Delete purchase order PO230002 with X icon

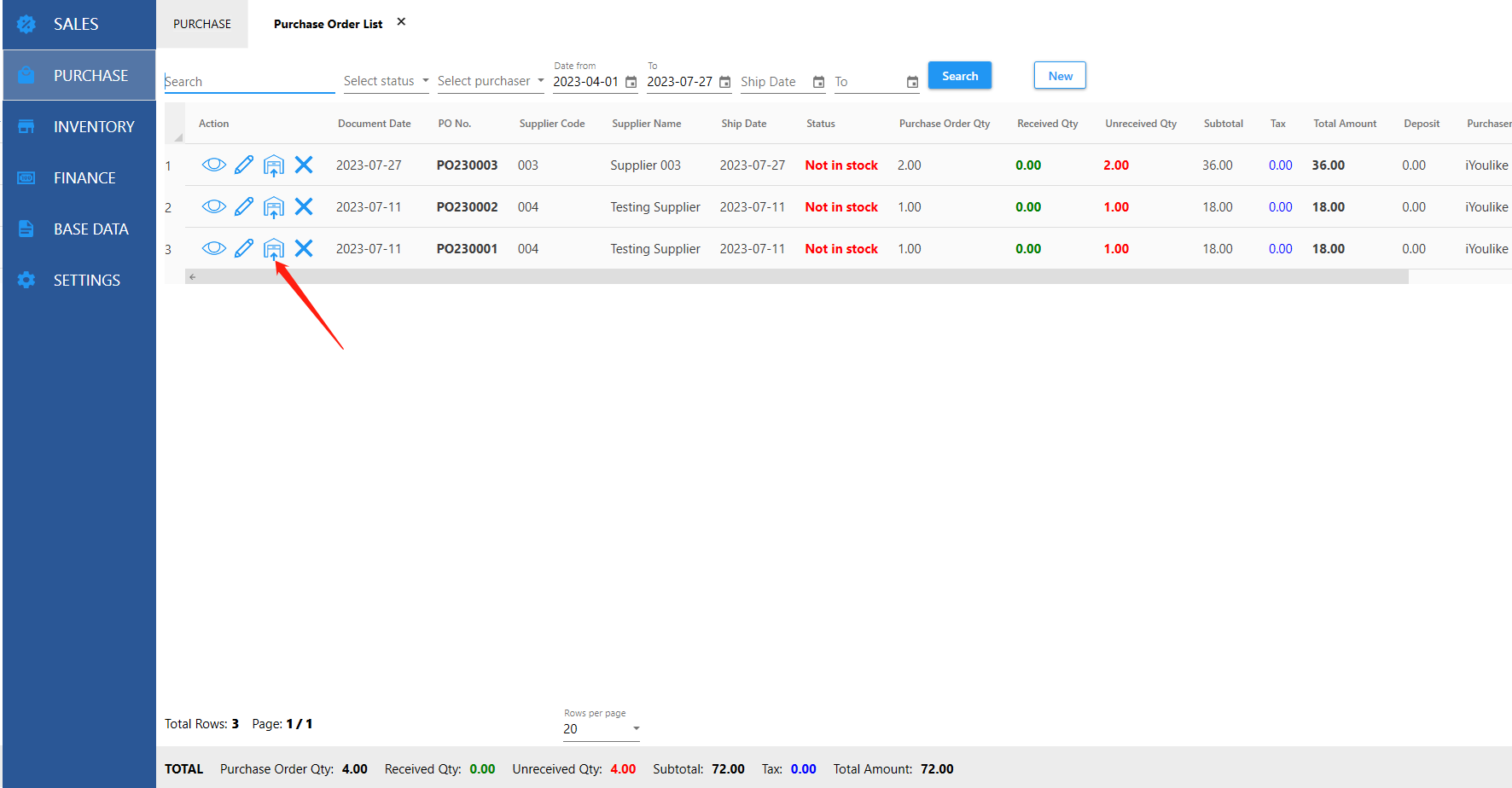304,206
